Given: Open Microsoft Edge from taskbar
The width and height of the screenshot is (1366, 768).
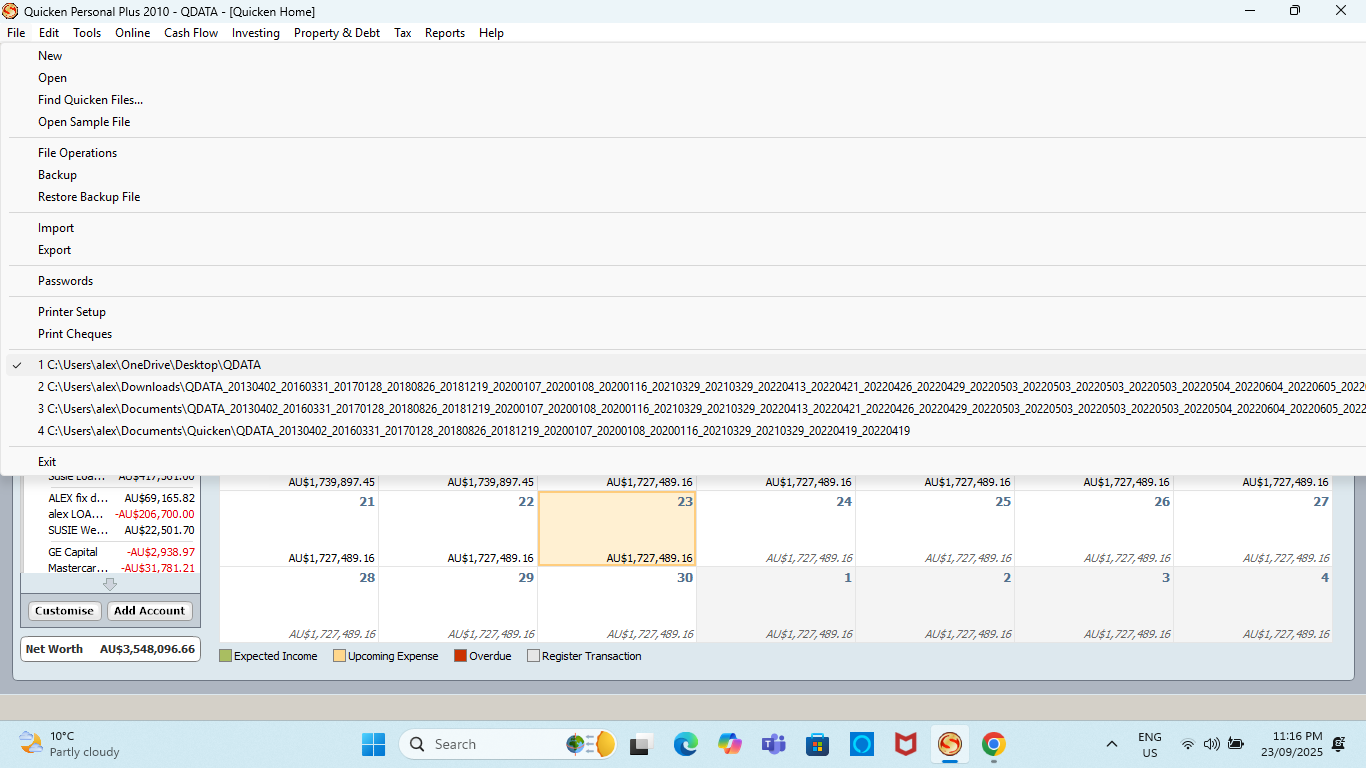Looking at the screenshot, I should [685, 744].
